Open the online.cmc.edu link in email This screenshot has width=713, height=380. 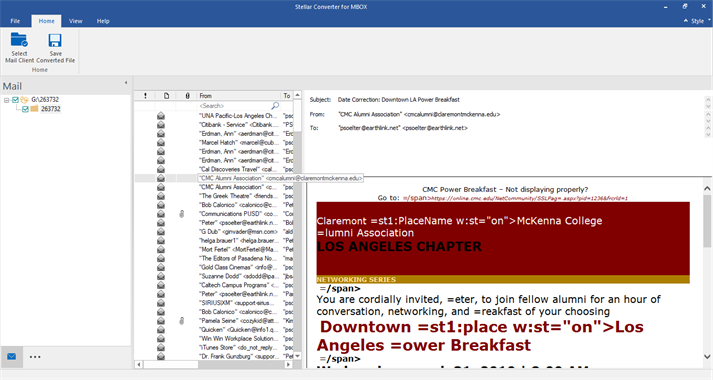pyautogui.click(x=529, y=199)
